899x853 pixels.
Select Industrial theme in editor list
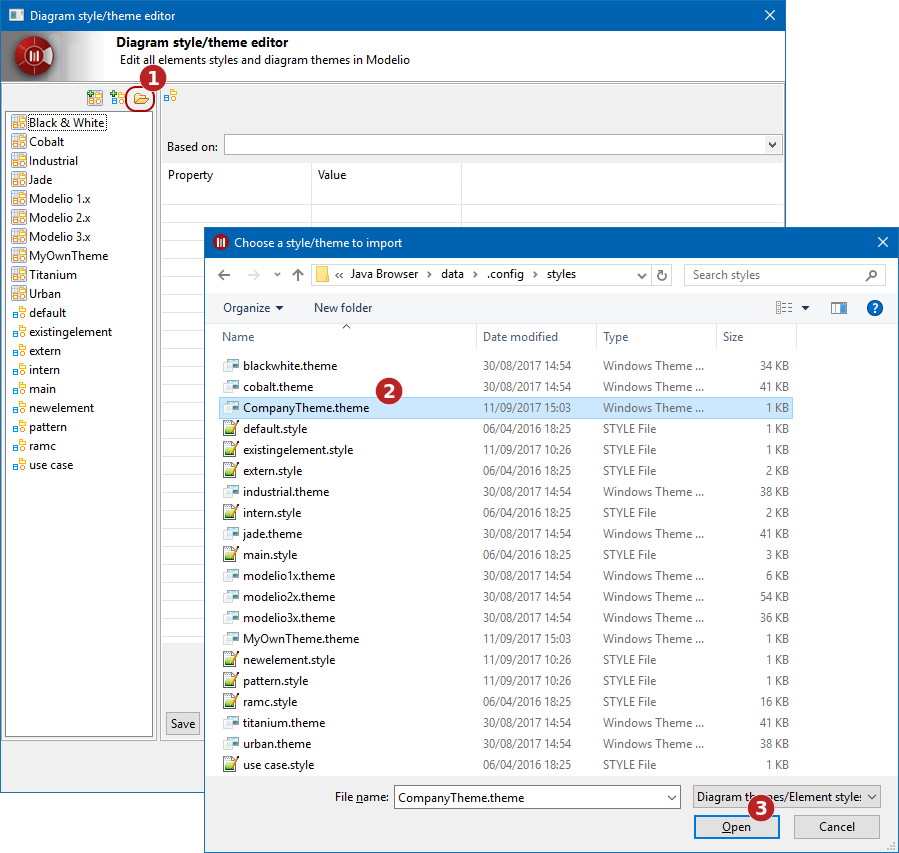[x=53, y=161]
